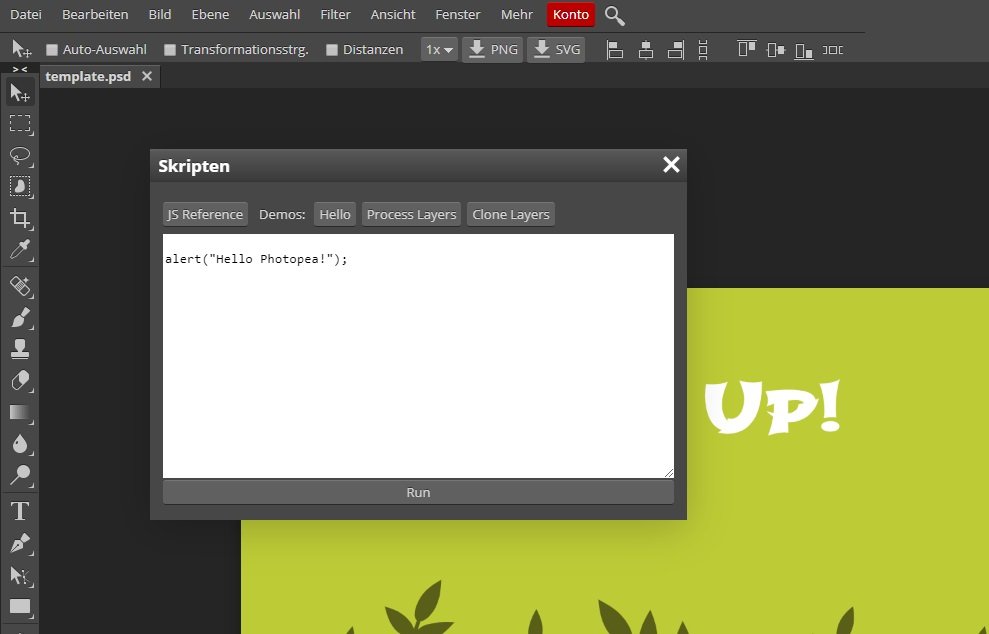This screenshot has height=634, width=989.
Task: Select the Eraser tool
Action: point(20,380)
